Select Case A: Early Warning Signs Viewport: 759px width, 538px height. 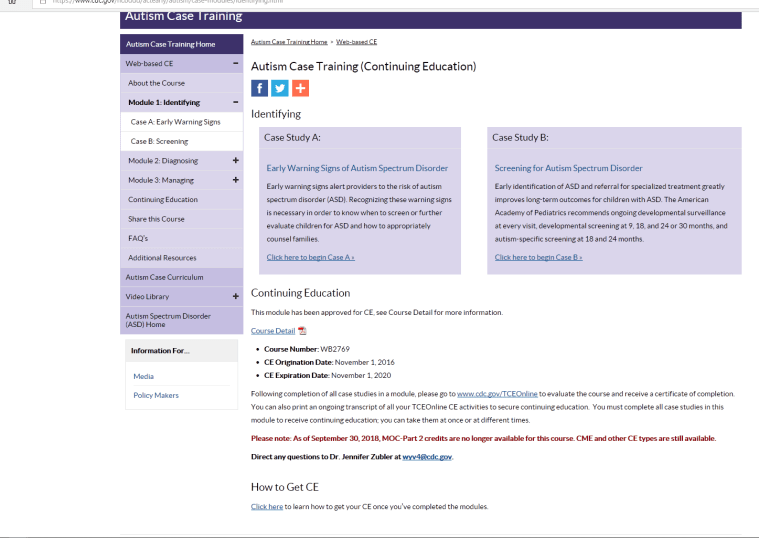point(175,122)
